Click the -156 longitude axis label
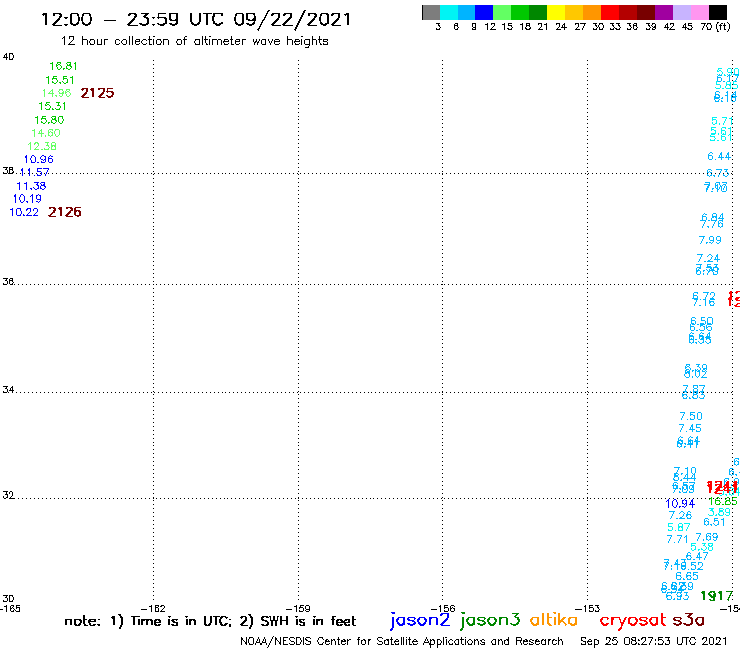Image resolution: width=740 pixels, height=650 pixels. (x=443, y=609)
